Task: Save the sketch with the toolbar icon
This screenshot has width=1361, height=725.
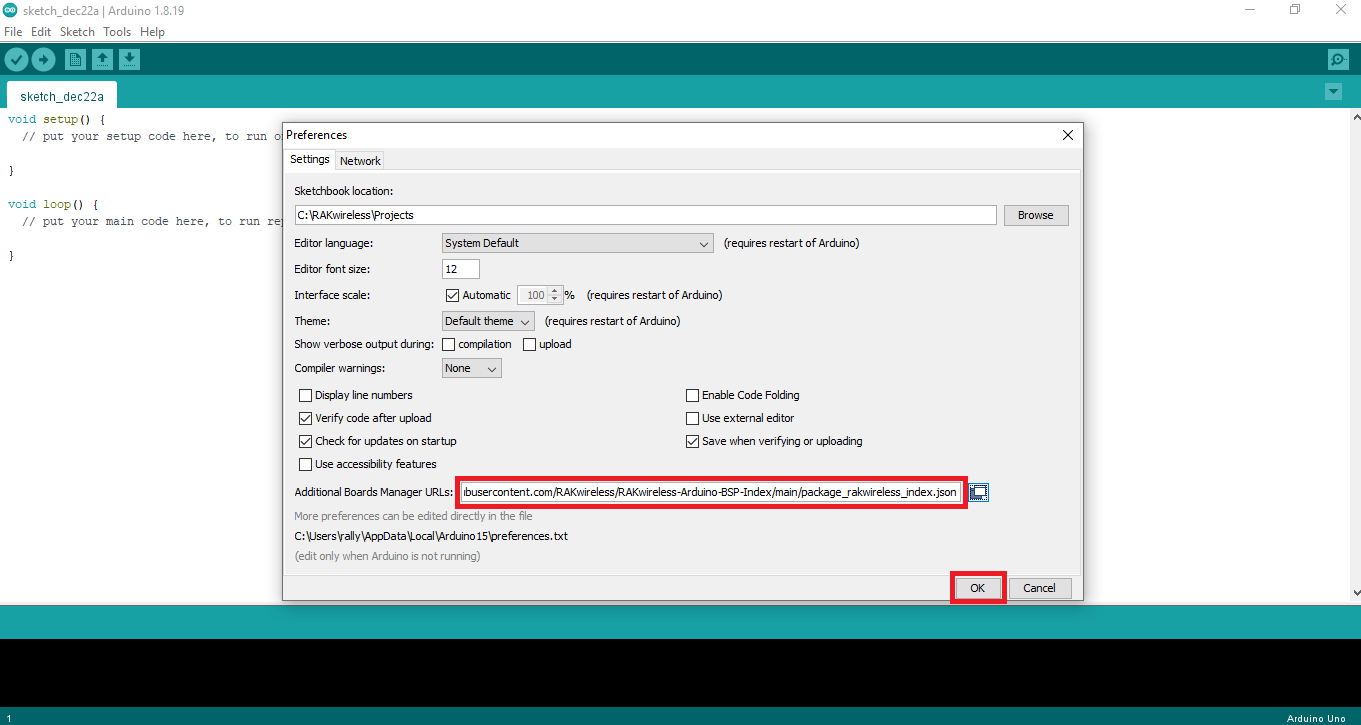Action: coord(129,59)
